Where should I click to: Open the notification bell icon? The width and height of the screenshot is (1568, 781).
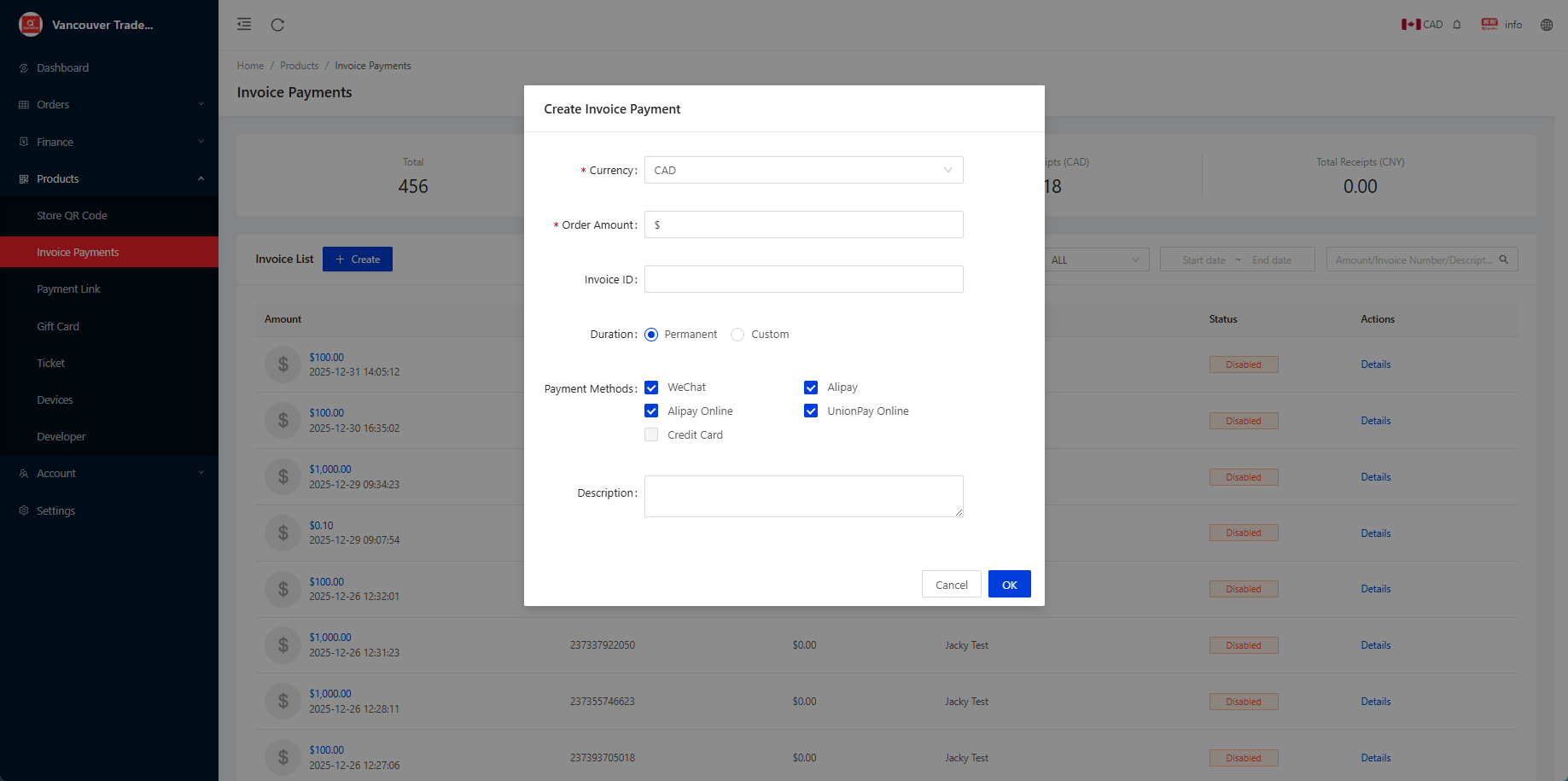1457,25
